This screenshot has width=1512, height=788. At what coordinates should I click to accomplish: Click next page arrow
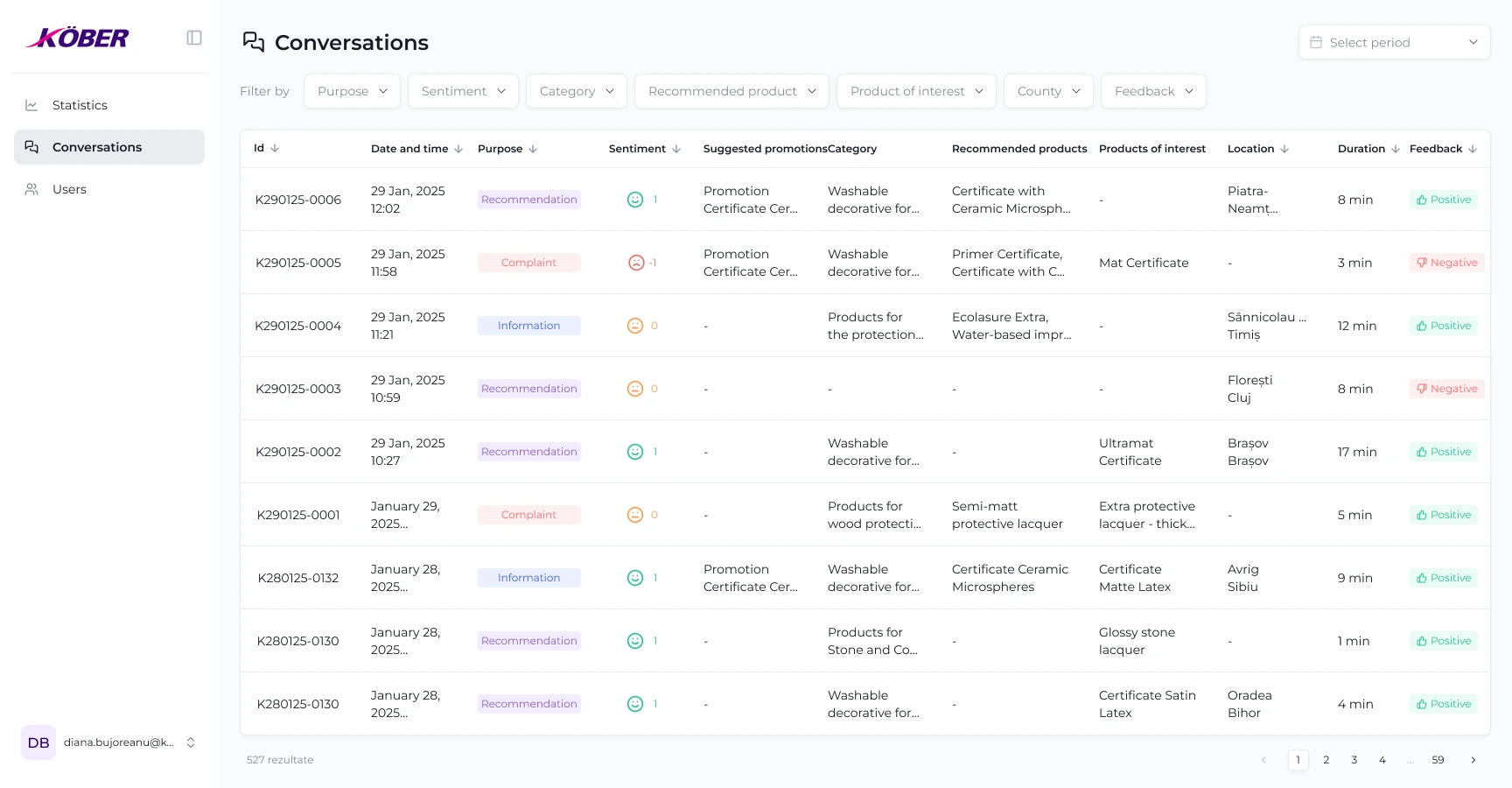point(1473,760)
